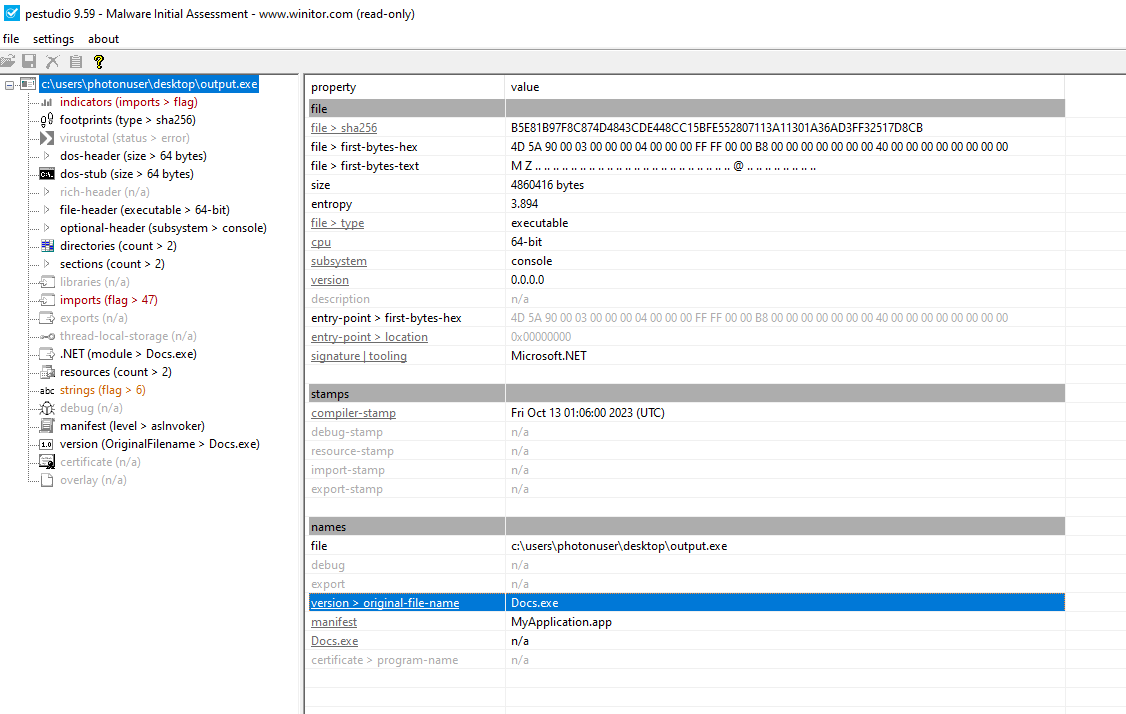Viewport: 1126px width, 714px height.
Task: Expand the file-header tree node
Action: tap(47, 210)
